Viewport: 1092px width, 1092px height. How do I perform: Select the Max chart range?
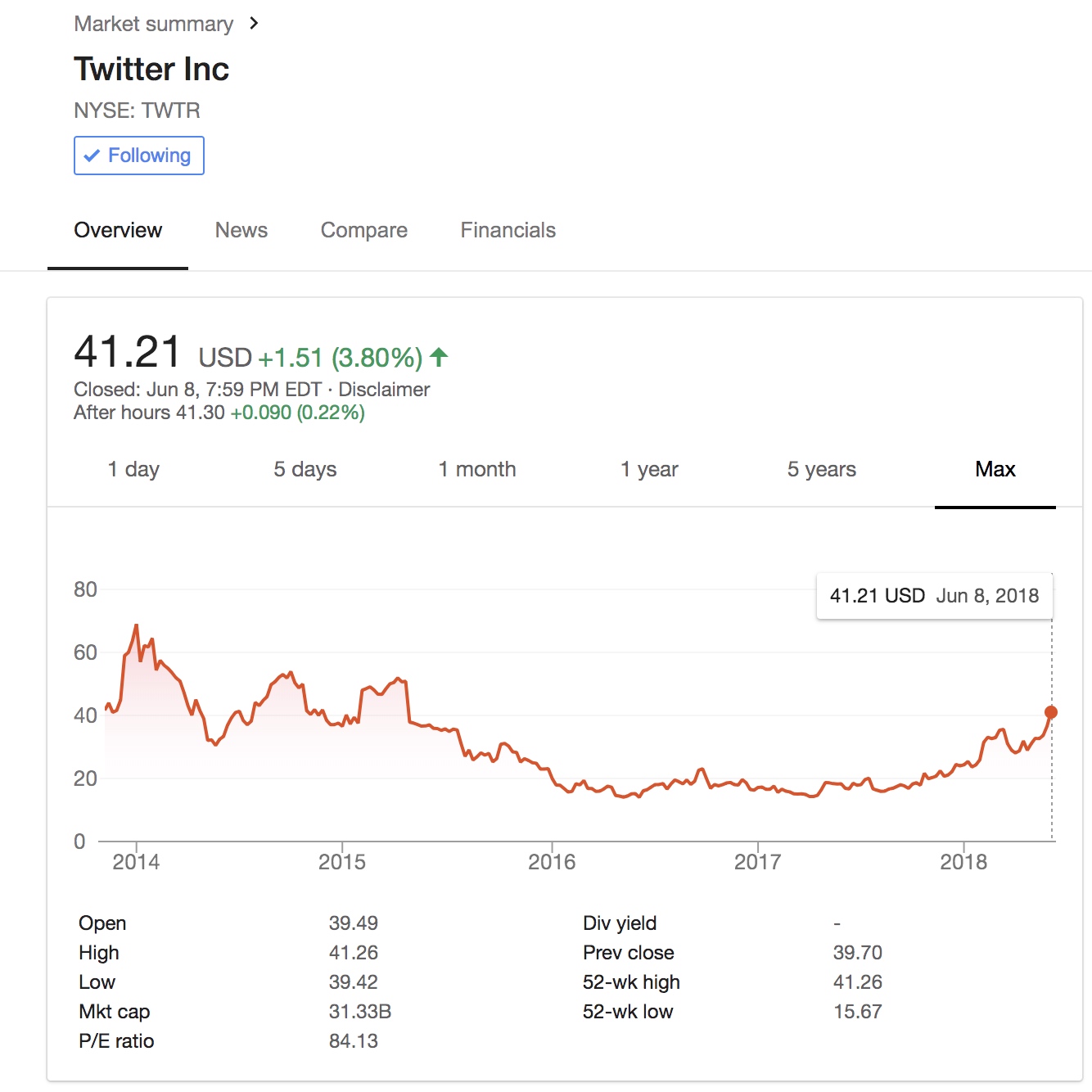[995, 469]
